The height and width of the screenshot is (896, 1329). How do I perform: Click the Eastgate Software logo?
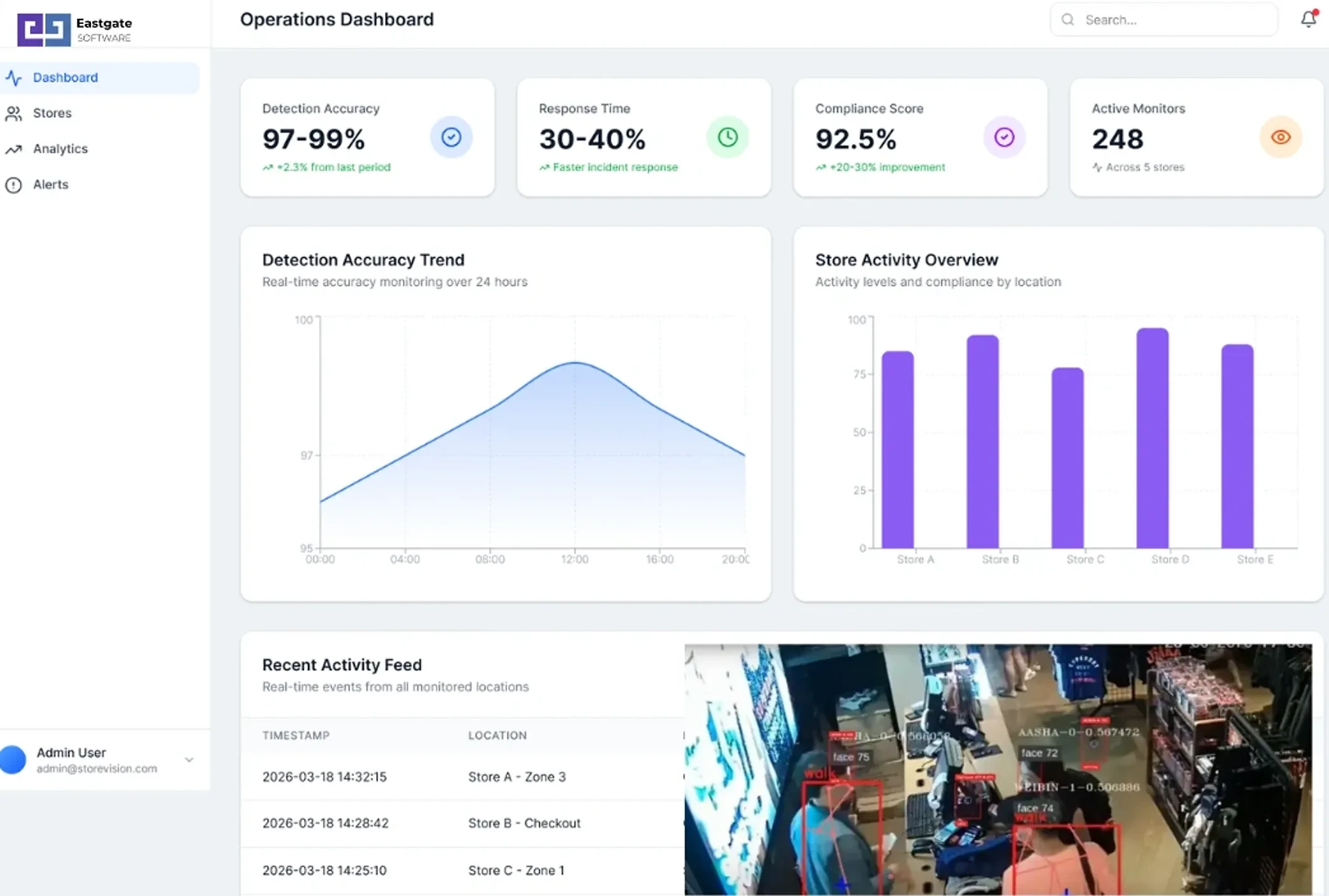pos(75,29)
